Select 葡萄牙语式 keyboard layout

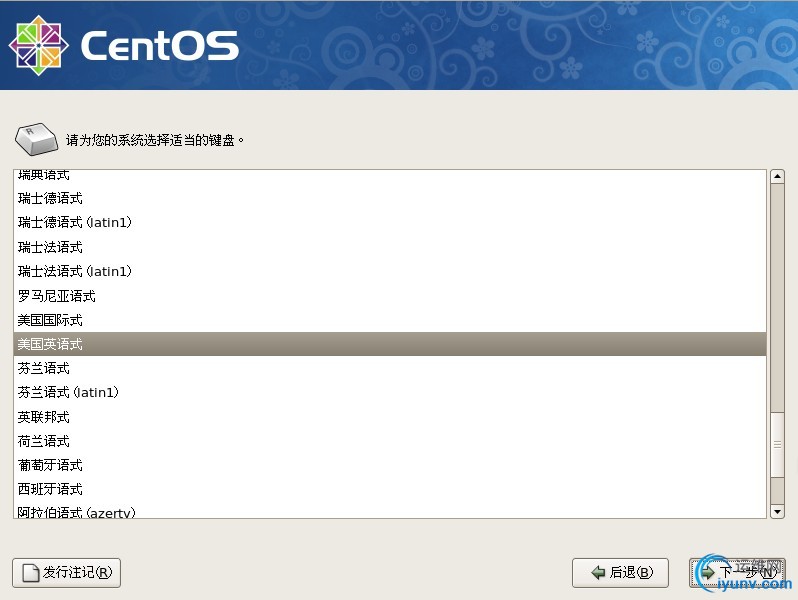tap(50, 465)
